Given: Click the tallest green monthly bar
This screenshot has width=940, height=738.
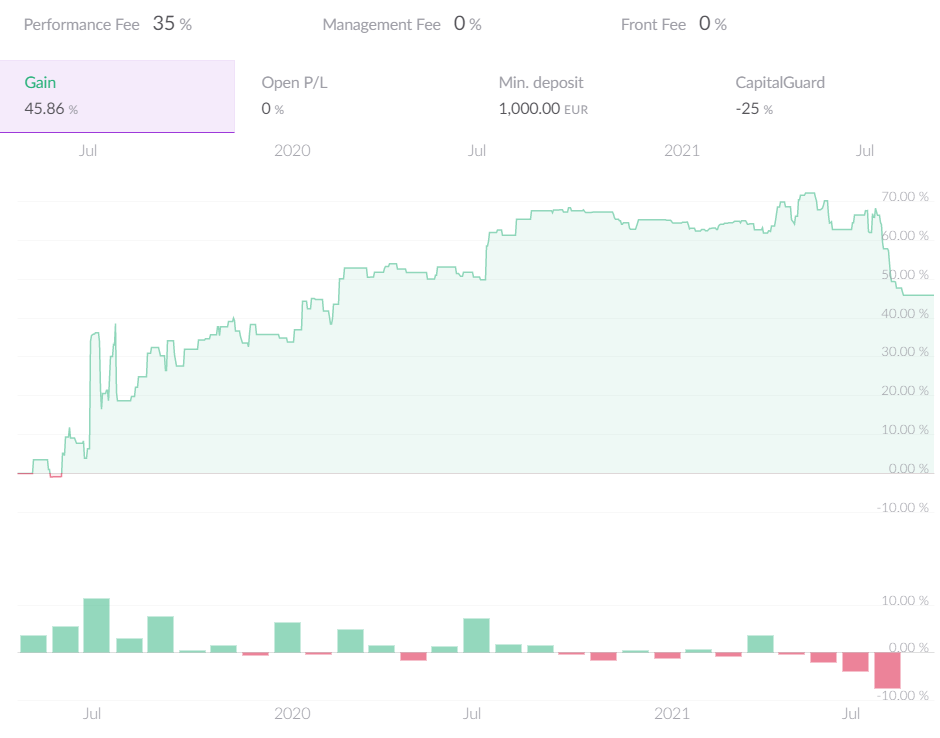Looking at the screenshot, I should pyautogui.click(x=96, y=625).
